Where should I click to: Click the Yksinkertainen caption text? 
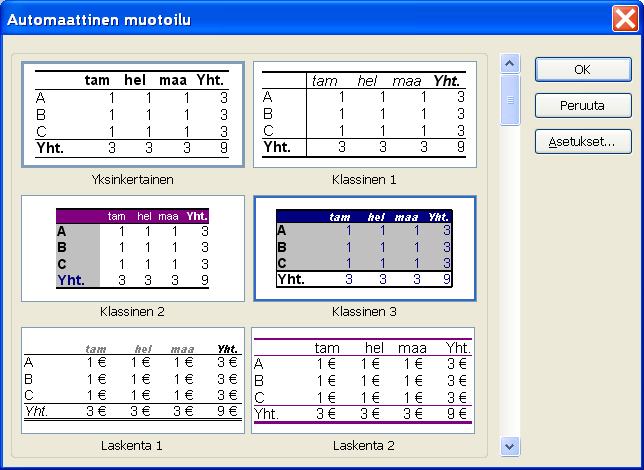click(x=133, y=180)
